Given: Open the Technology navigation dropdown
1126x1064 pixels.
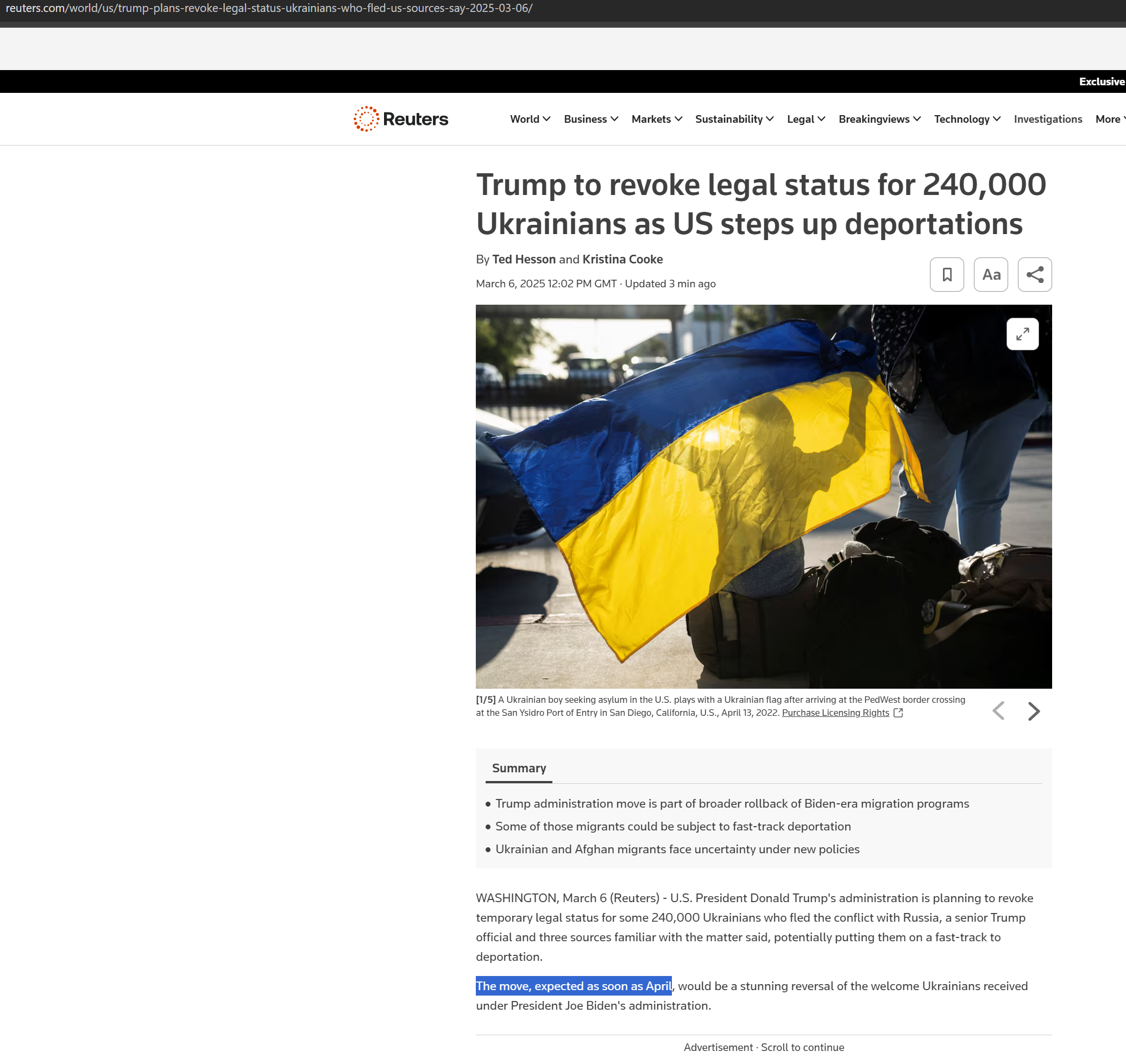Looking at the screenshot, I should tap(967, 119).
